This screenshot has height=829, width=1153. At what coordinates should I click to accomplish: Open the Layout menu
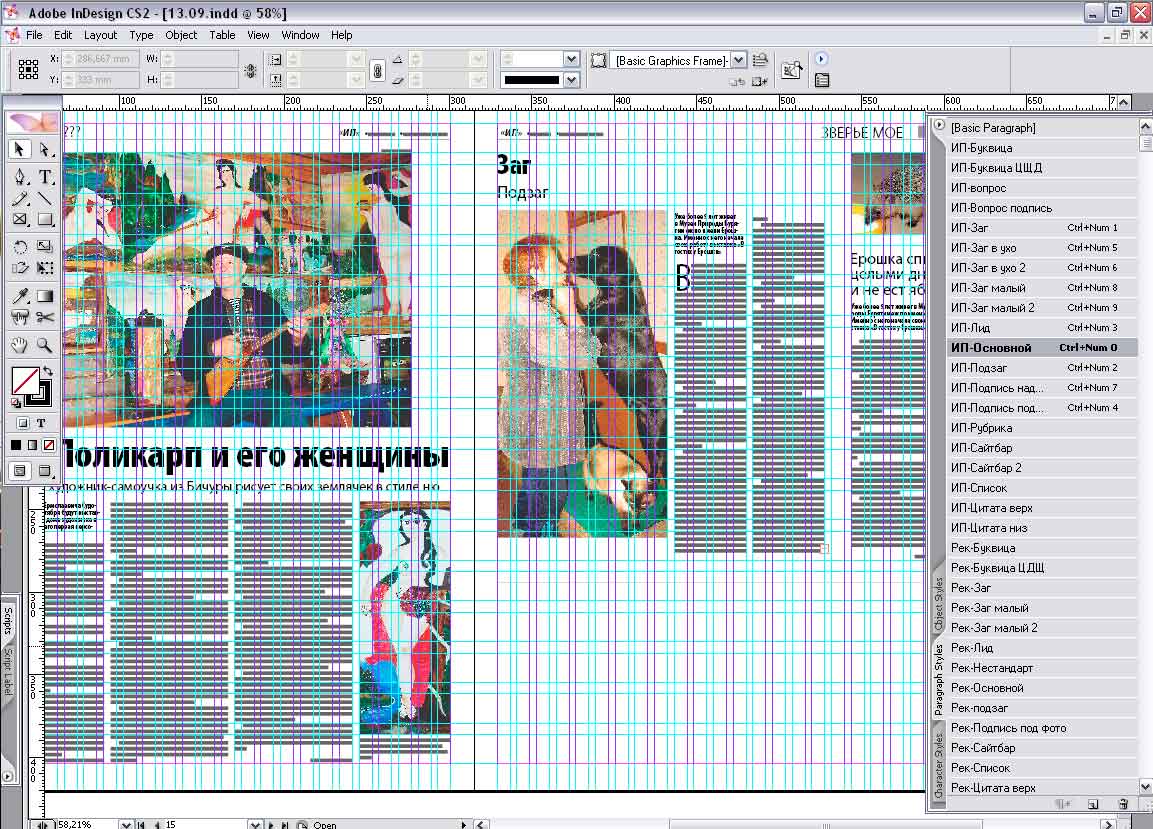[100, 35]
